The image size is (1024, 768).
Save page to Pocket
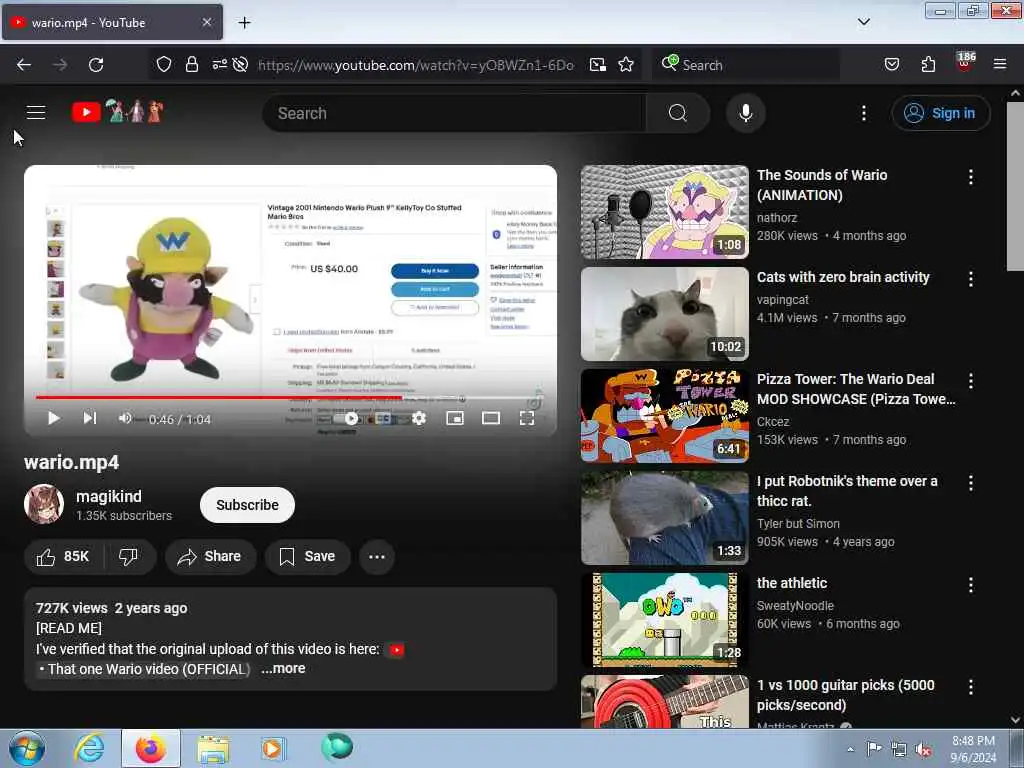click(x=891, y=65)
